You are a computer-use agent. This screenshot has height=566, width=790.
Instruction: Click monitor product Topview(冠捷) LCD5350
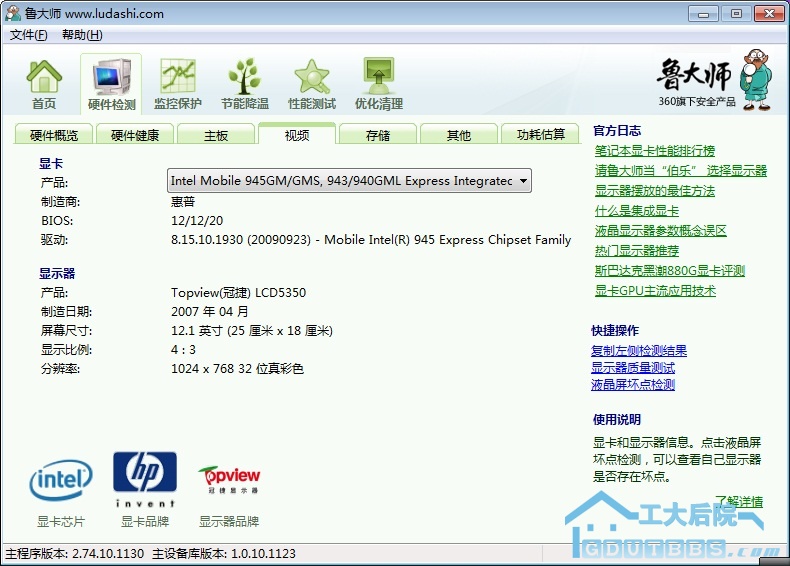(238, 292)
